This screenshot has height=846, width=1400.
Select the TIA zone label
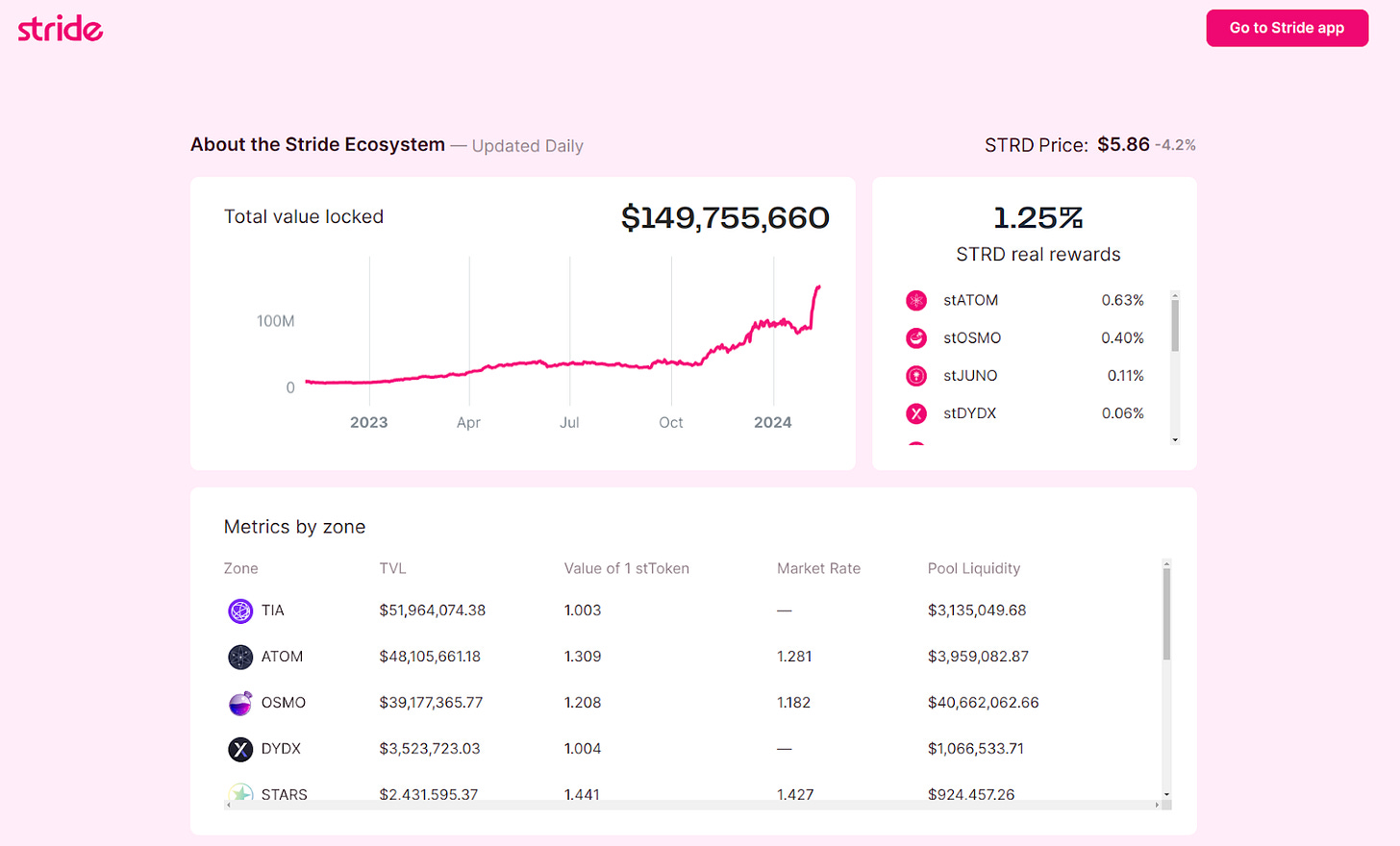[x=273, y=610]
